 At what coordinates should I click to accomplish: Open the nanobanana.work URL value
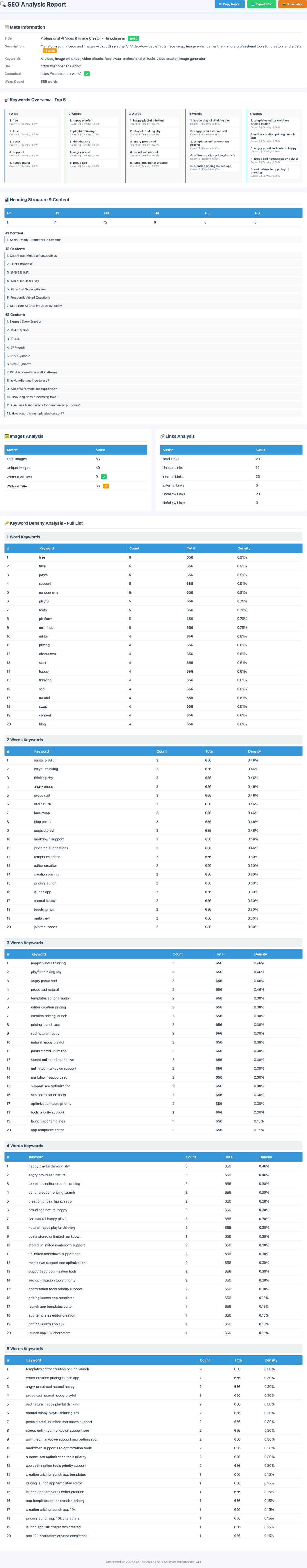click(x=61, y=66)
